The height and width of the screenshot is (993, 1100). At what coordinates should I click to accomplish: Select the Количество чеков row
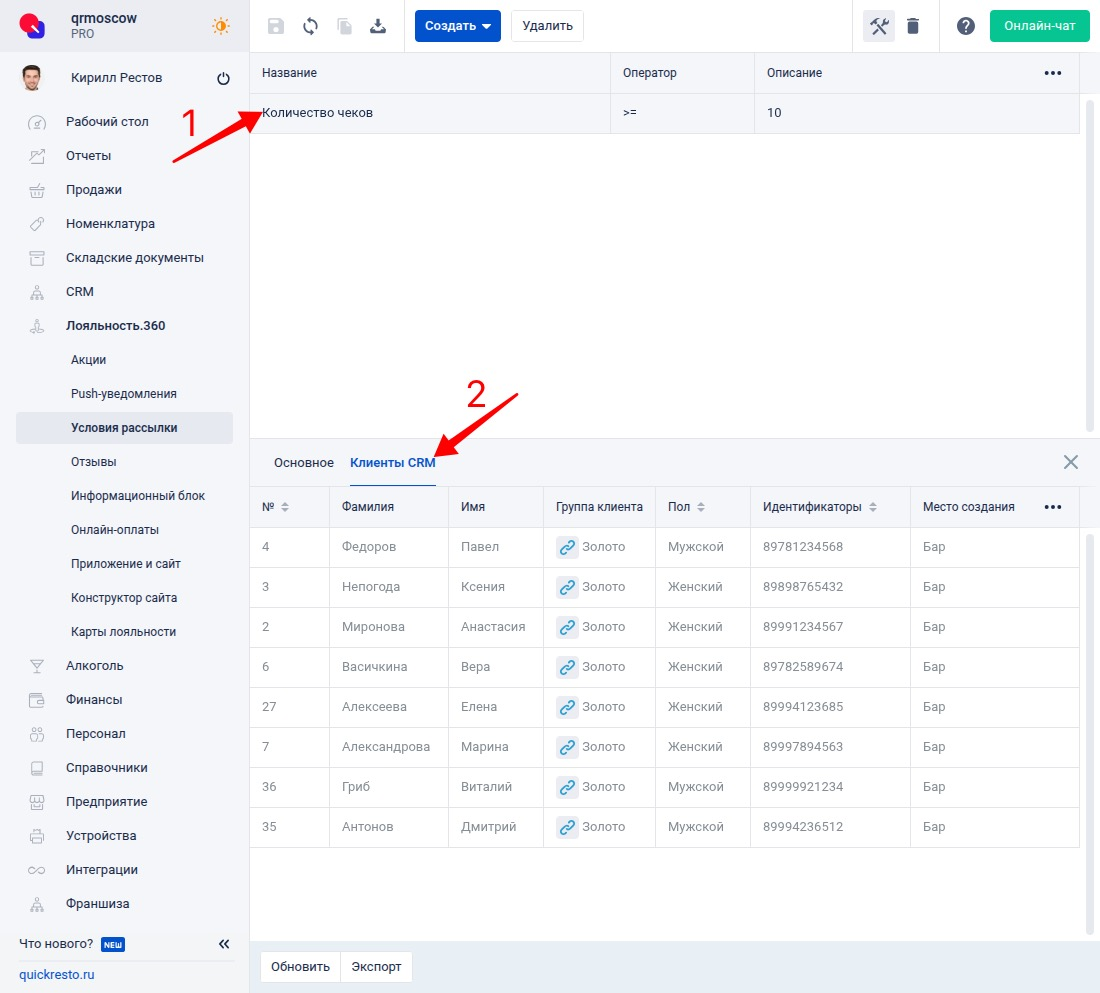(x=664, y=113)
